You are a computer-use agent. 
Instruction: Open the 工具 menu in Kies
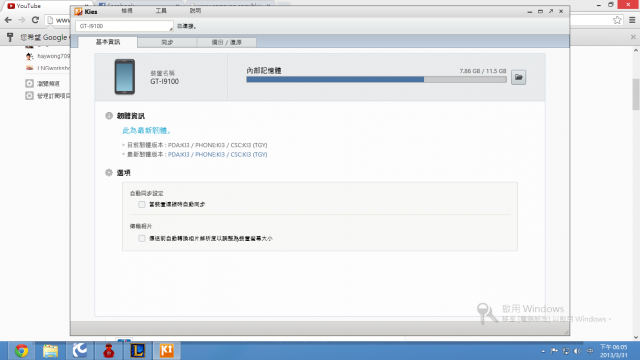[x=161, y=11]
